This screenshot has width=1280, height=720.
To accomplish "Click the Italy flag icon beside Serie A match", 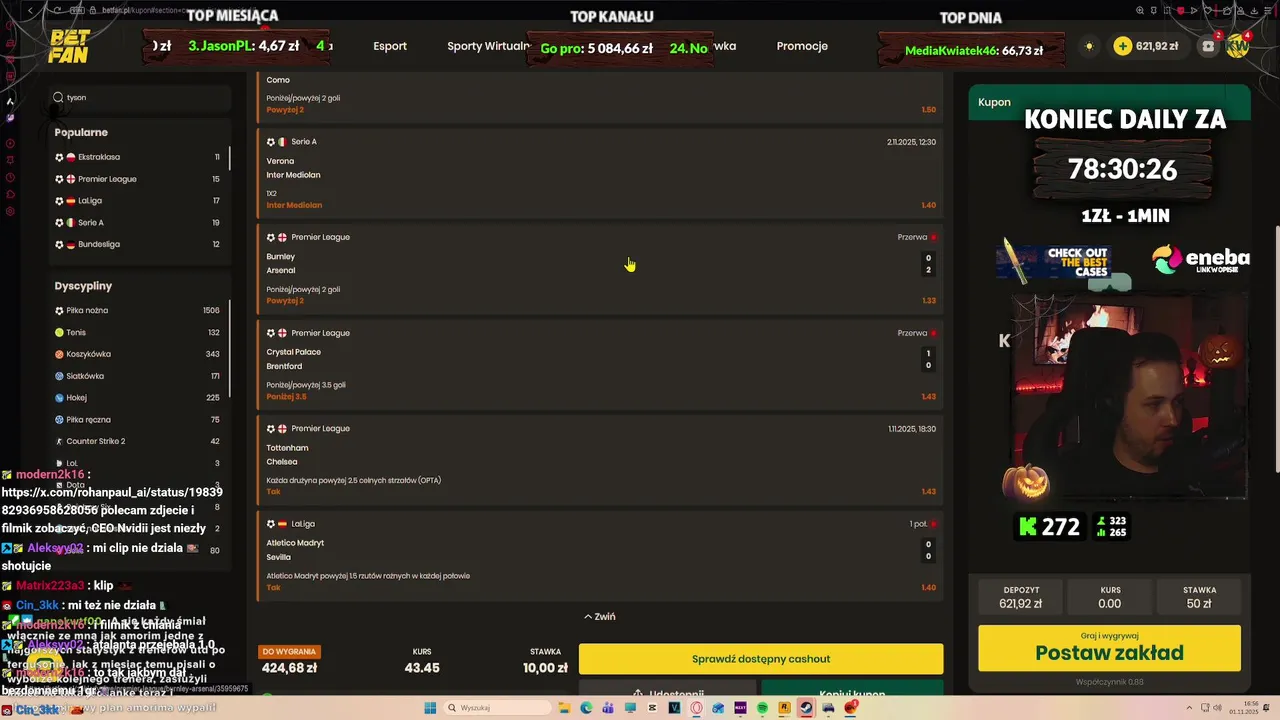I will (282, 142).
